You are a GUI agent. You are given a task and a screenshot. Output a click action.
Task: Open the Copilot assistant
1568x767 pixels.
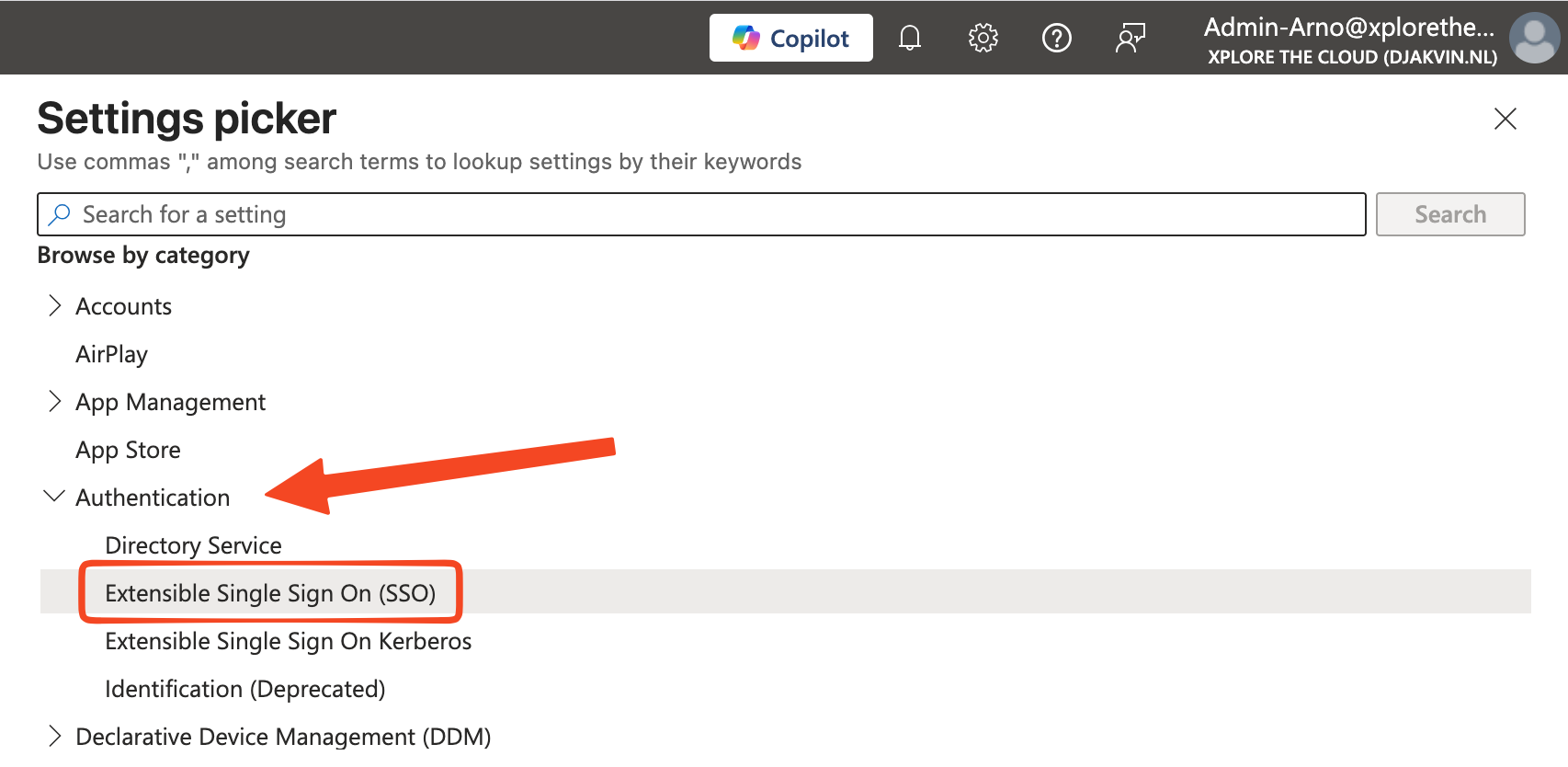pos(790,38)
